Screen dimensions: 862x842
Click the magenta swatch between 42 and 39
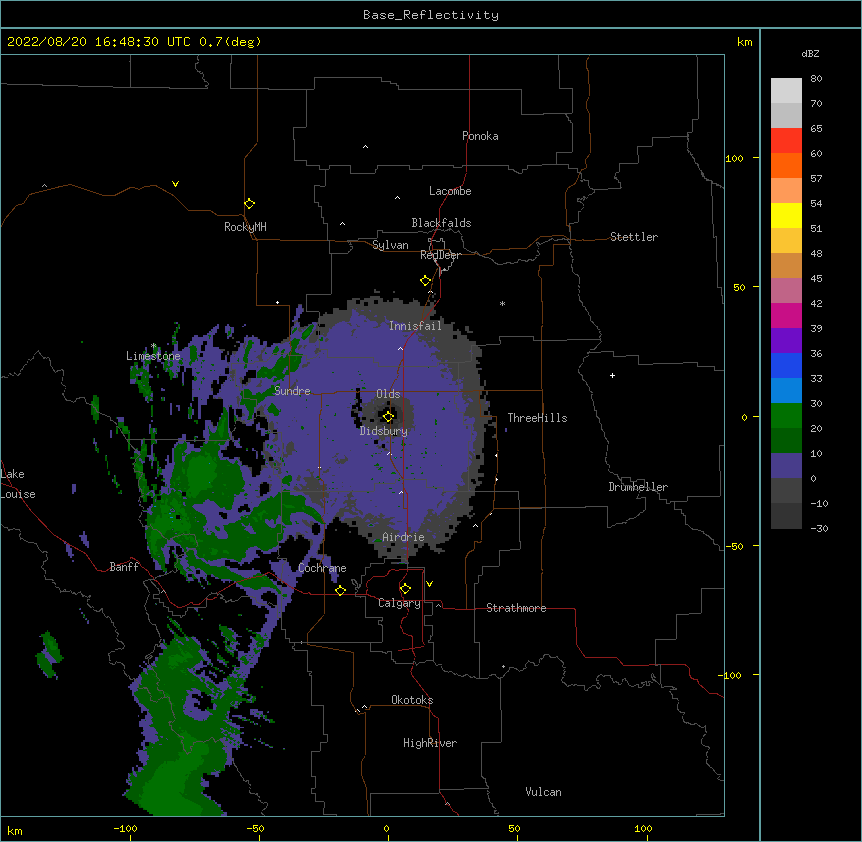[x=786, y=316]
